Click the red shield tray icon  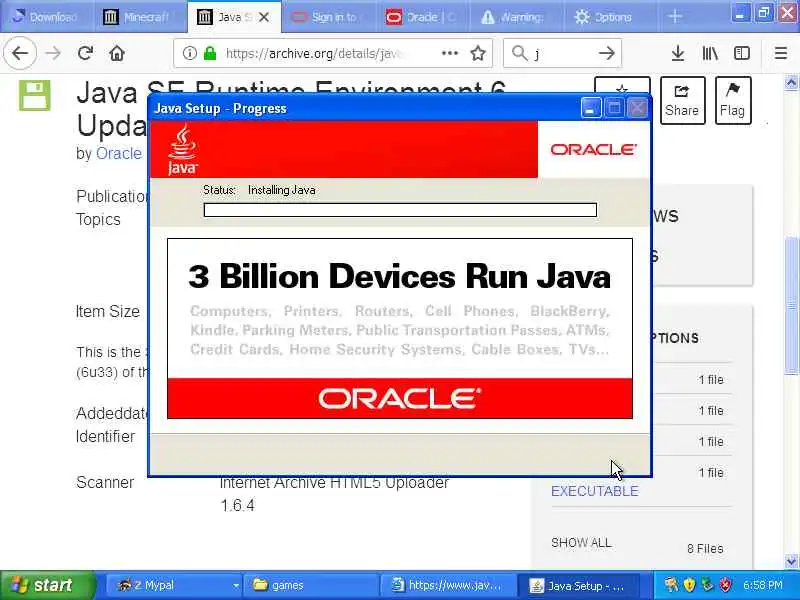pyautogui.click(x=725, y=585)
